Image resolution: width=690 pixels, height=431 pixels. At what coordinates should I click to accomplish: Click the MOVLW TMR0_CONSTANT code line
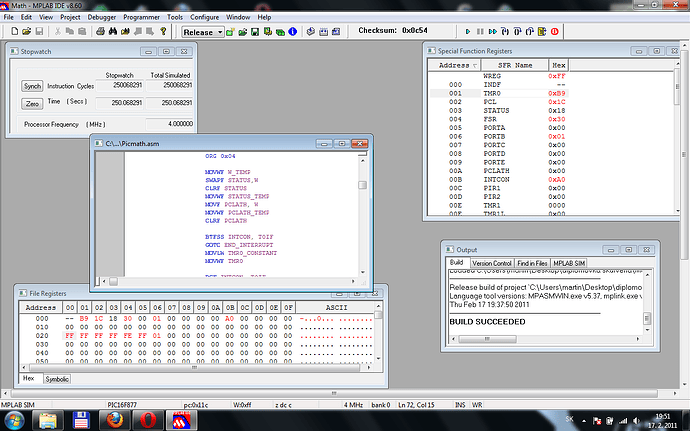(241, 253)
